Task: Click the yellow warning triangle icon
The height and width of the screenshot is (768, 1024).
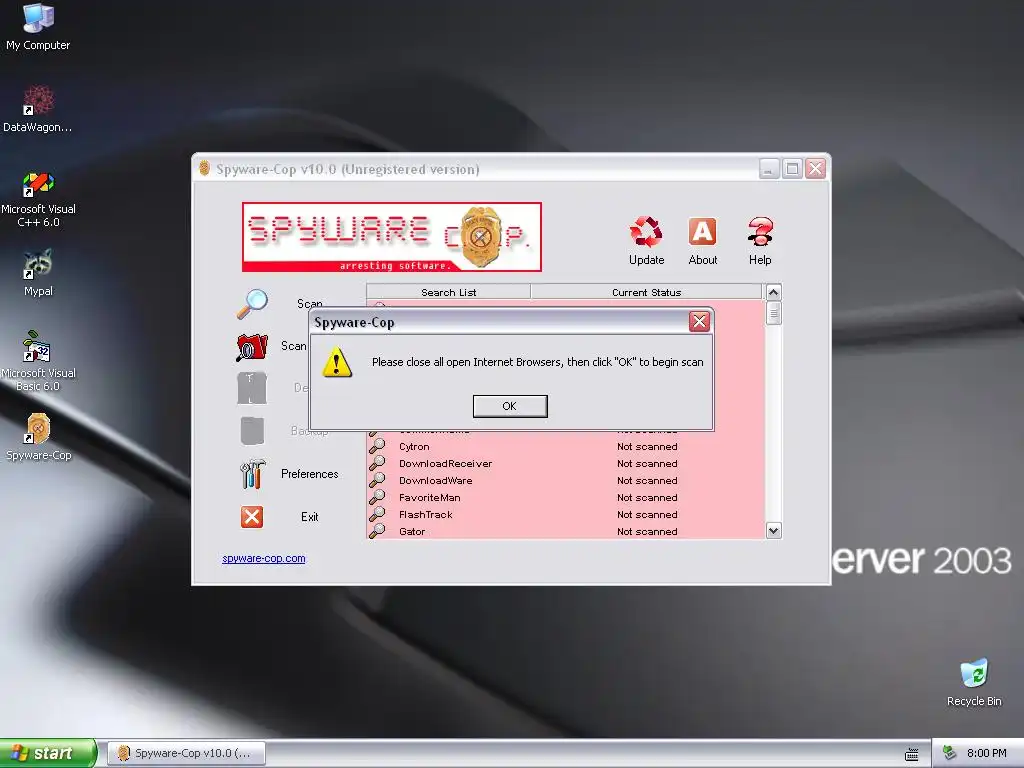Action: coord(337,362)
